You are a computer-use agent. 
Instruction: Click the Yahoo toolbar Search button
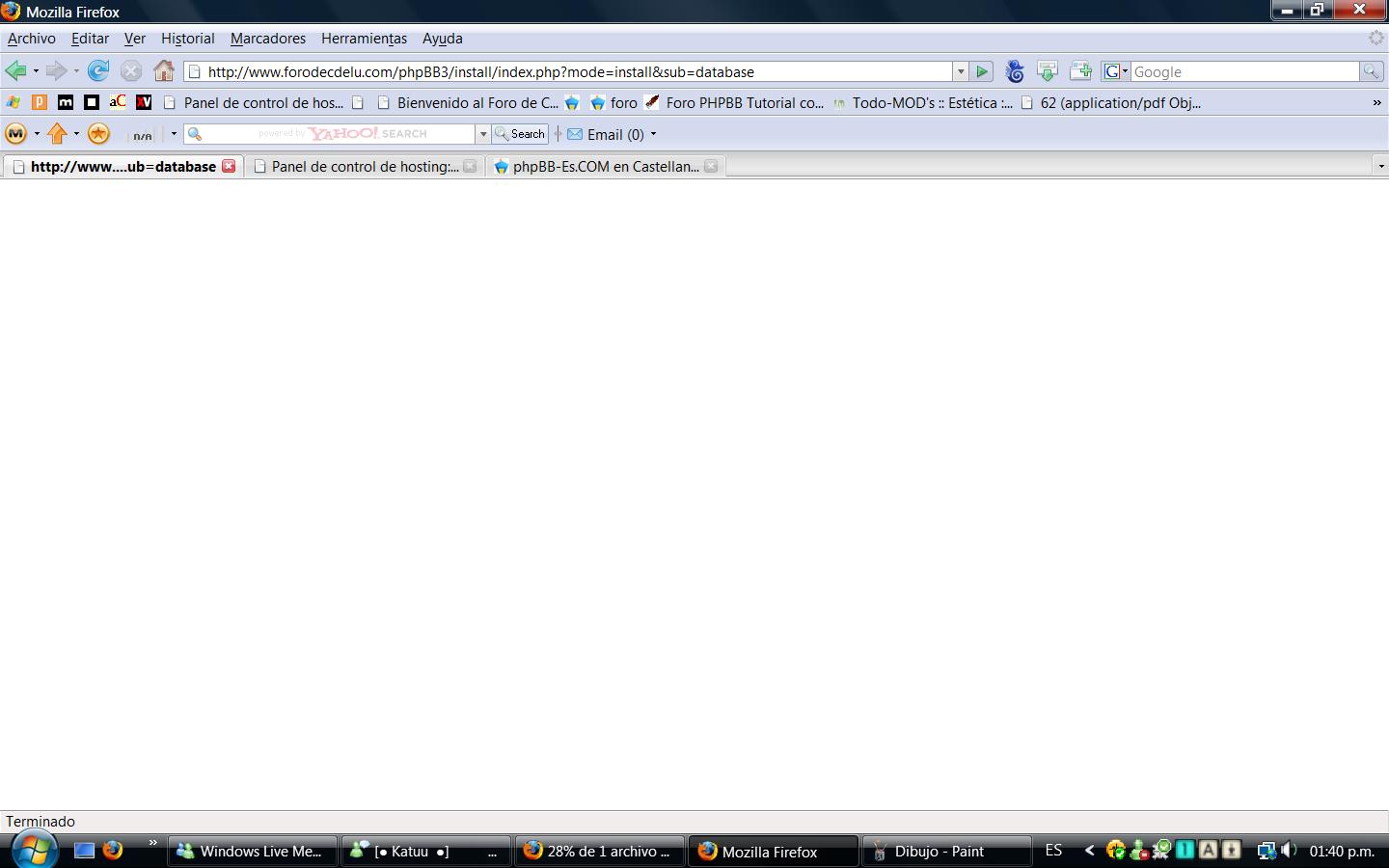(x=520, y=134)
